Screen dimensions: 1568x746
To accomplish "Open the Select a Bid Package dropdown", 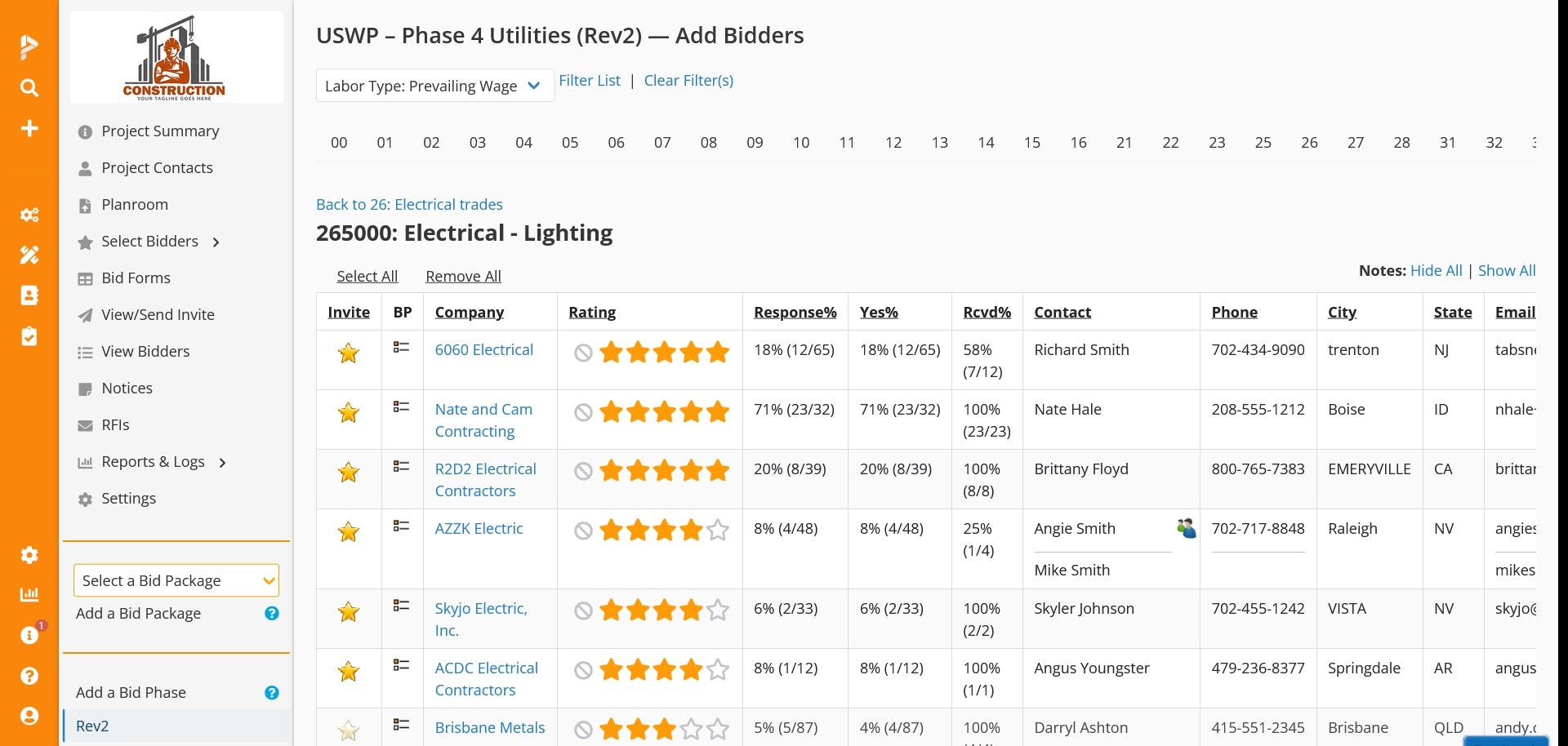I will pyautogui.click(x=176, y=580).
